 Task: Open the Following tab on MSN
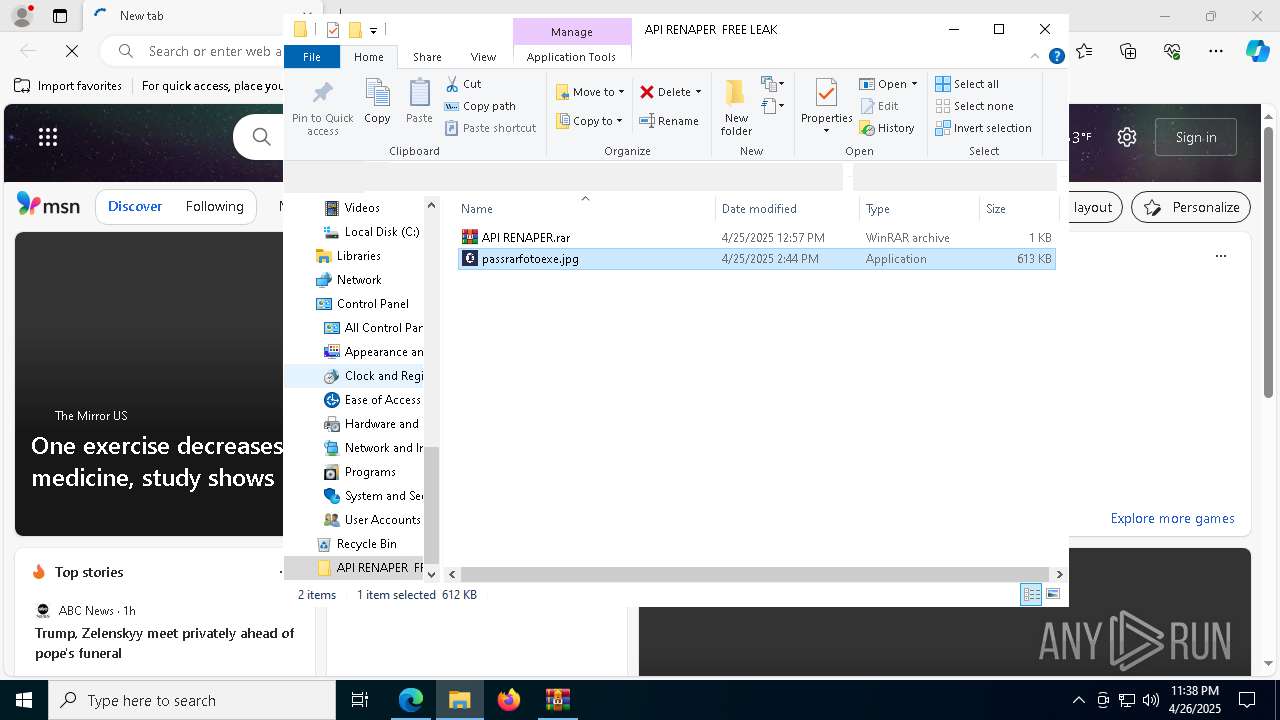point(214,206)
